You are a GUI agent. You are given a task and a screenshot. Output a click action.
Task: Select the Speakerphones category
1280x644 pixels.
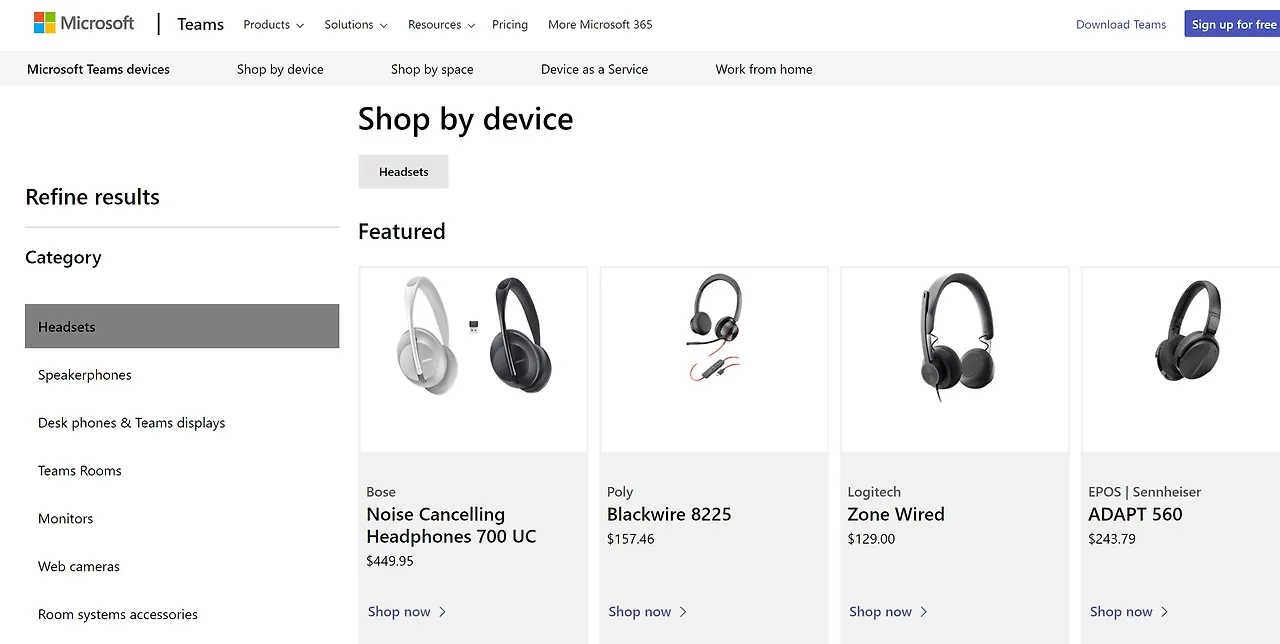pyautogui.click(x=85, y=375)
